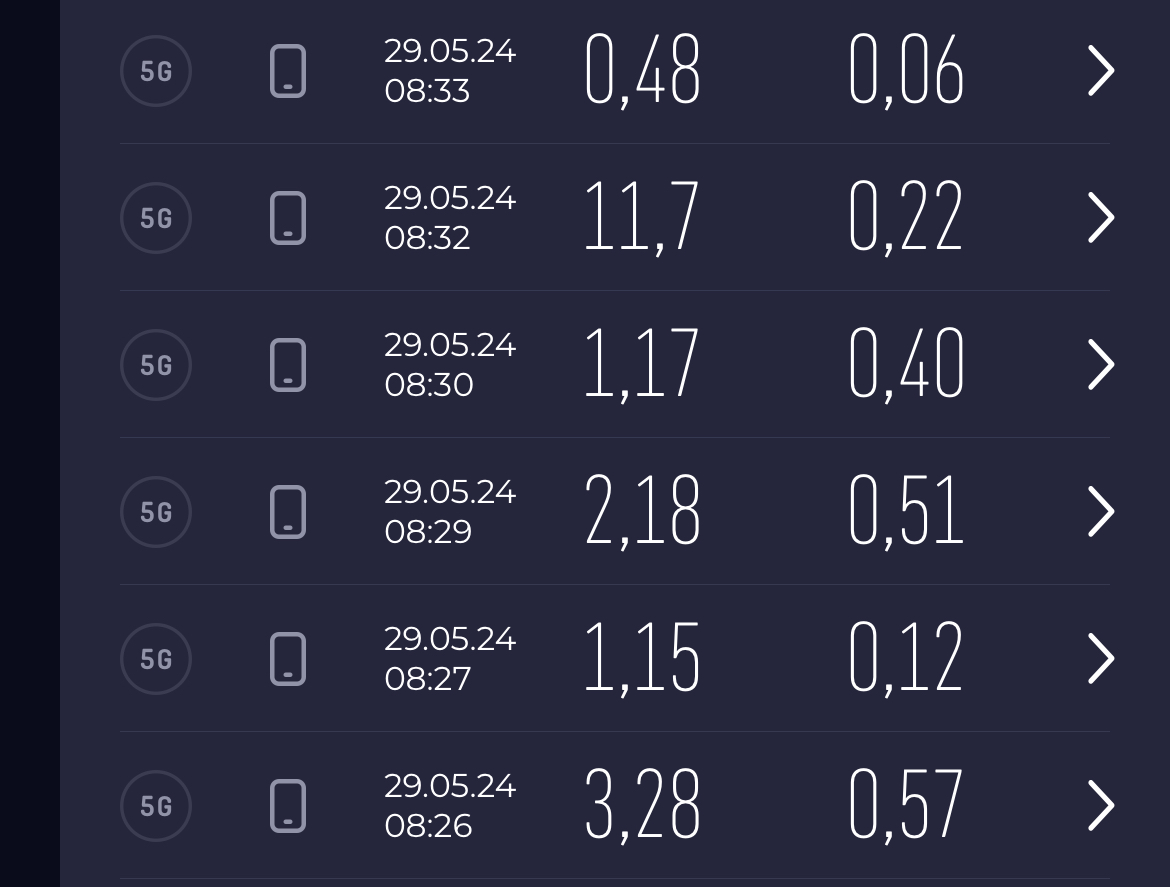Expand details arrow for the 08:33 result
This screenshot has width=1170, height=887.
(1100, 71)
